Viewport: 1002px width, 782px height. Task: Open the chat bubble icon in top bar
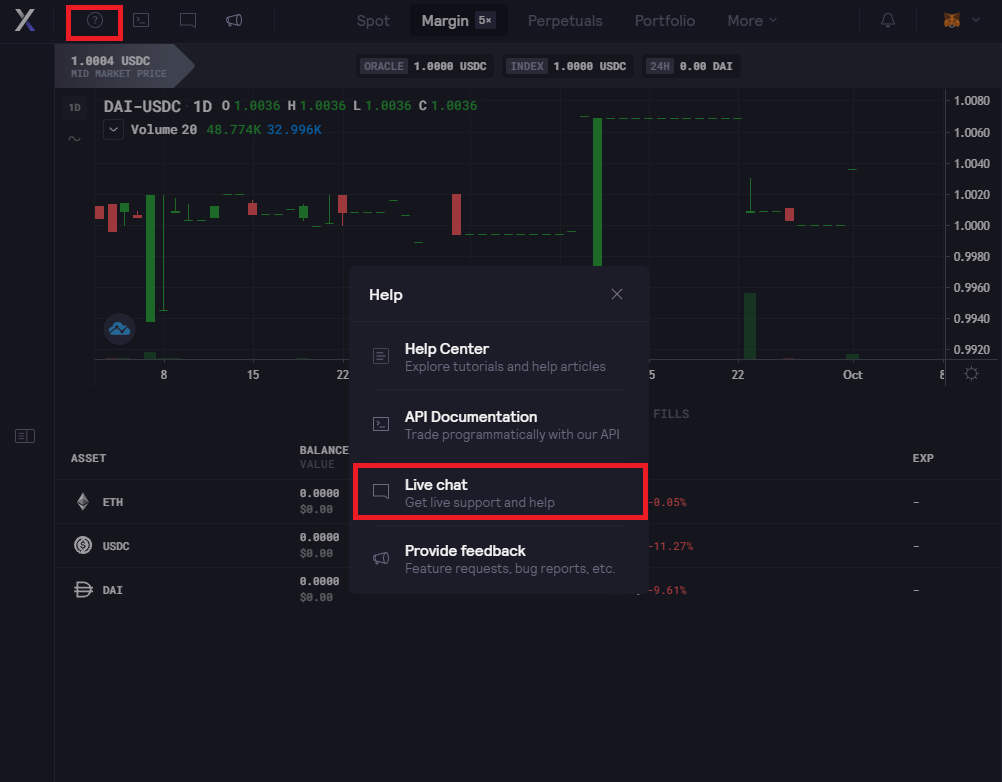pos(188,20)
